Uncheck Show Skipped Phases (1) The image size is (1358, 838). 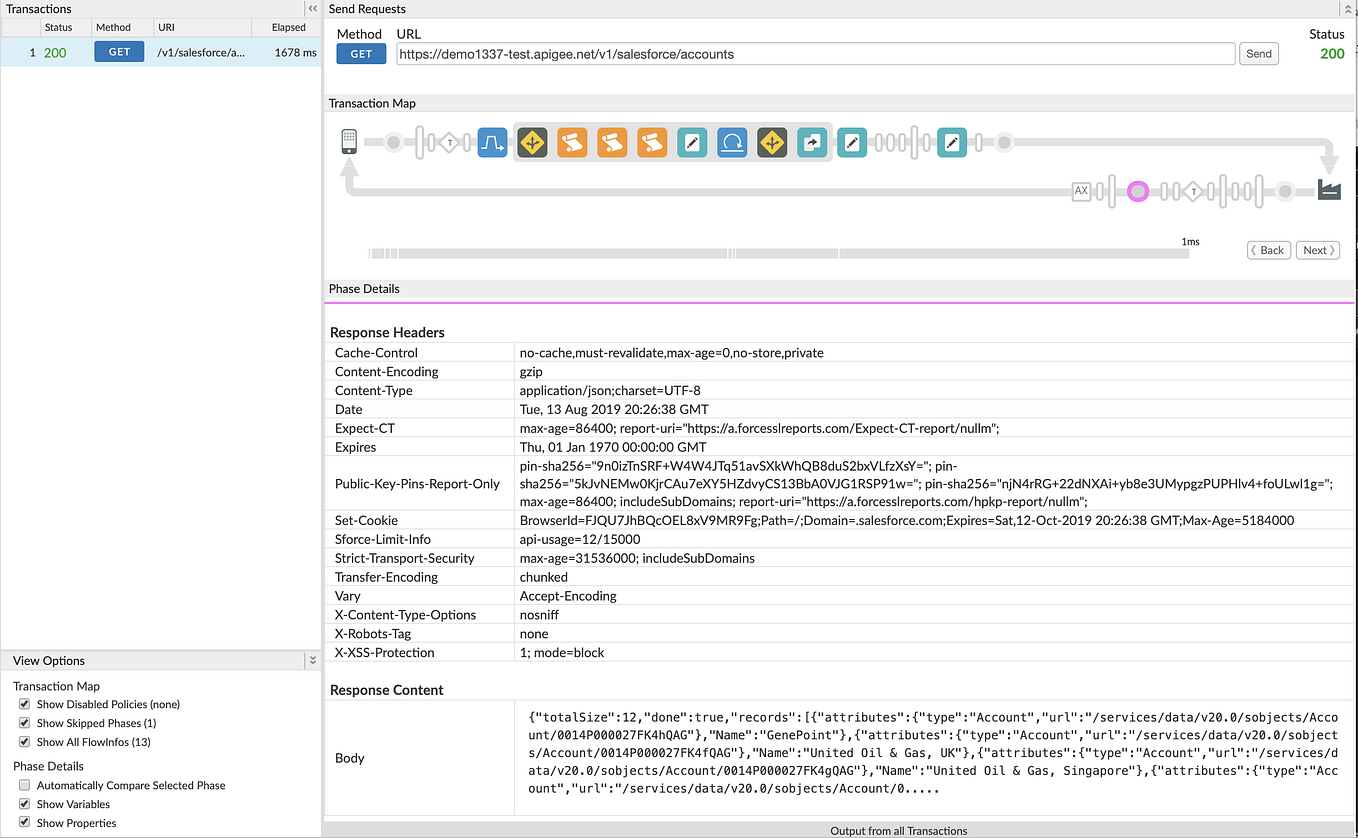pos(23,722)
